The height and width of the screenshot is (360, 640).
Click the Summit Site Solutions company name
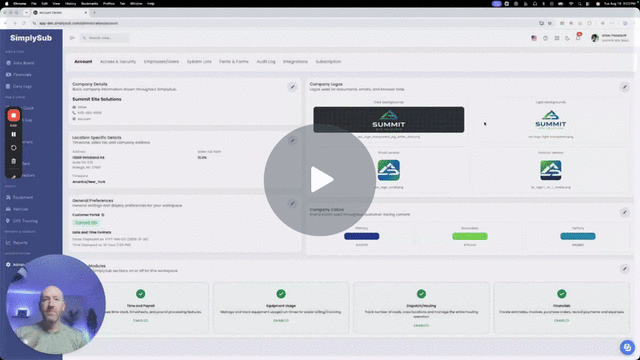(x=97, y=99)
